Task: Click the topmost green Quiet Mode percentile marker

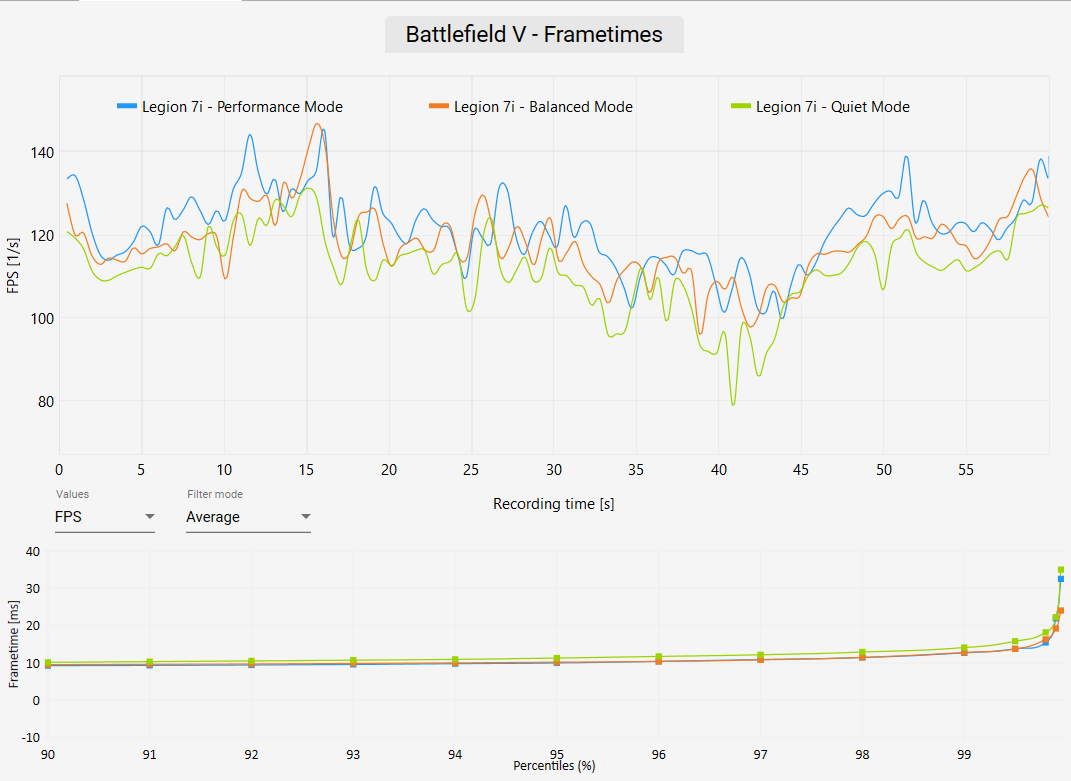Action: click(x=1061, y=570)
